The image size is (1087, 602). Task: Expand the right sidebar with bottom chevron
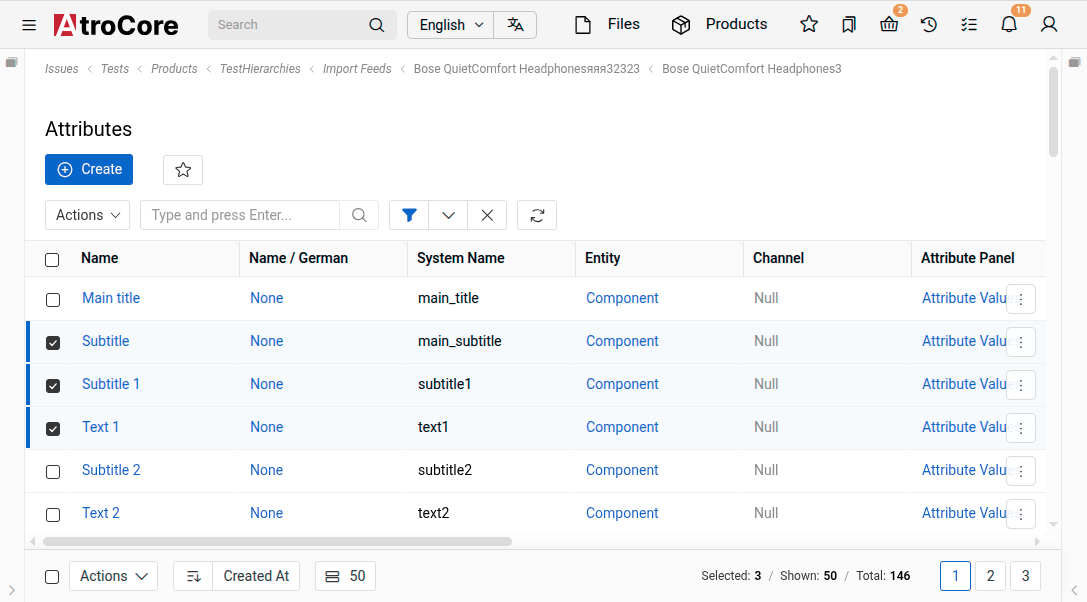1075,590
